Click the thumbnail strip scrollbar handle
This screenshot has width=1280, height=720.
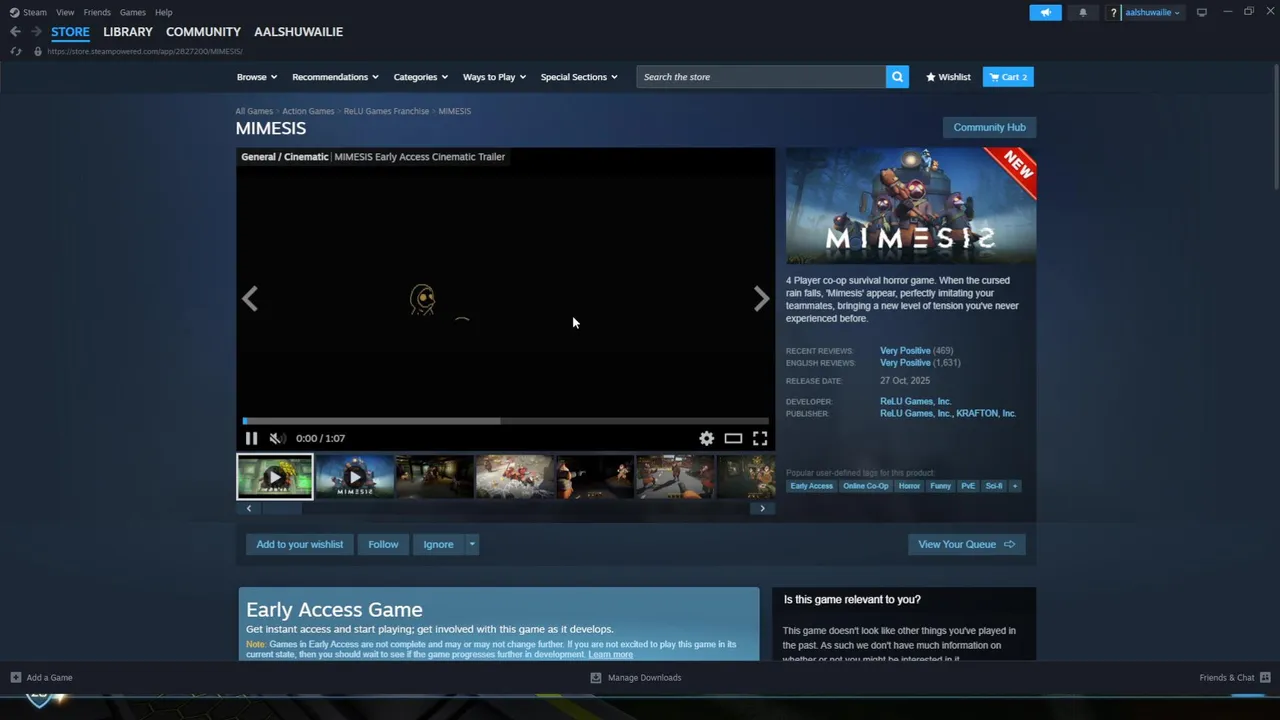point(282,508)
